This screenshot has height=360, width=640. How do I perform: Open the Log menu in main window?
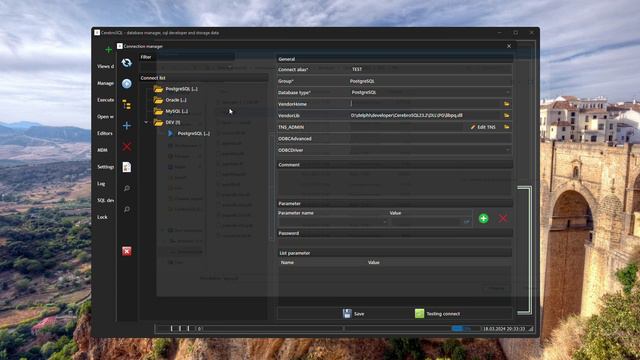[x=101, y=184]
